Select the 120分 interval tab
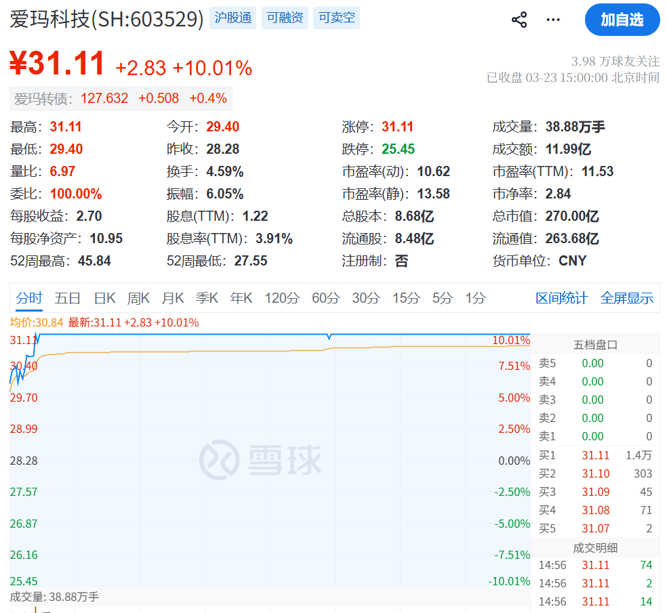Viewport: 667px width, 613px height. [x=282, y=298]
